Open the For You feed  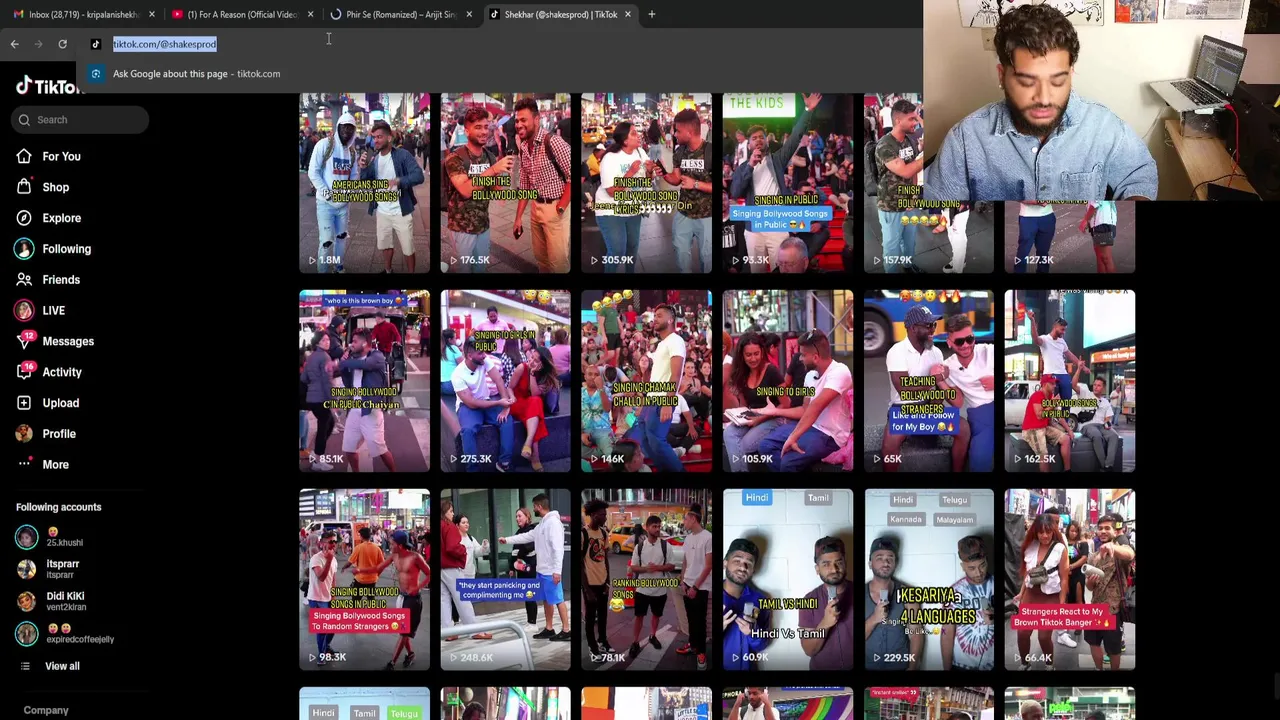tap(61, 156)
